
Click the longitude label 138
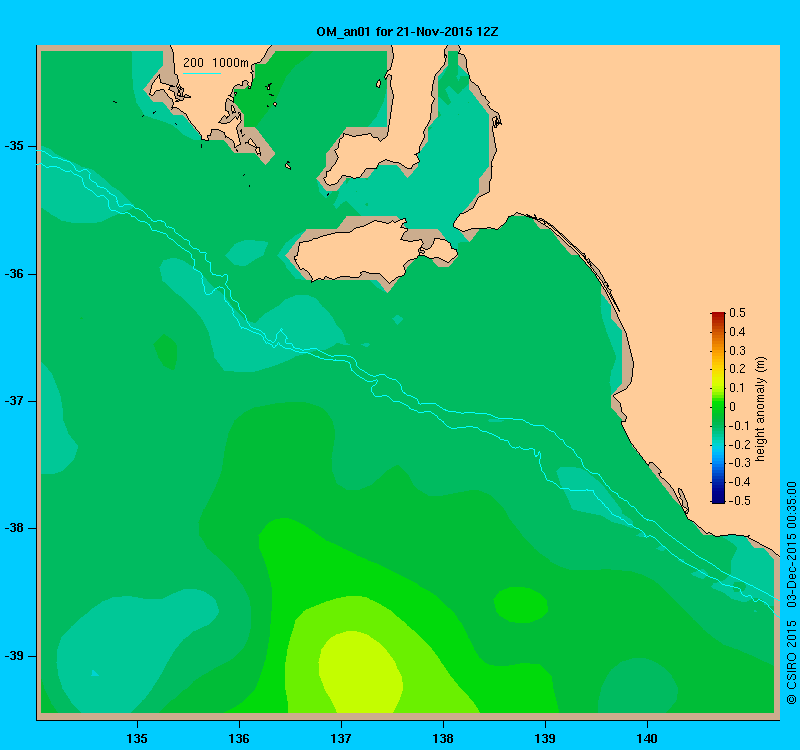click(x=443, y=738)
